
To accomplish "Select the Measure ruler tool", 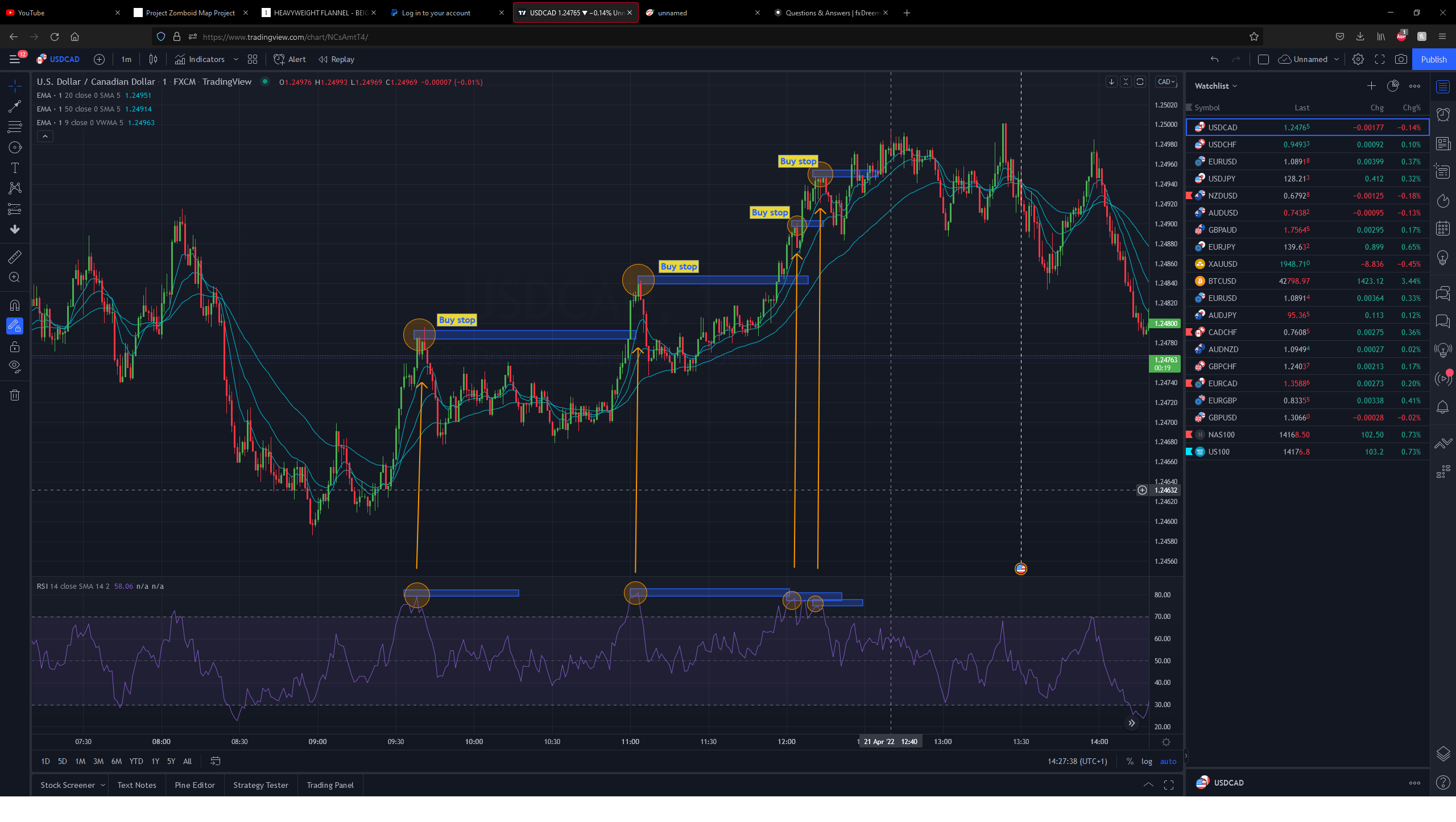I will click(x=15, y=257).
